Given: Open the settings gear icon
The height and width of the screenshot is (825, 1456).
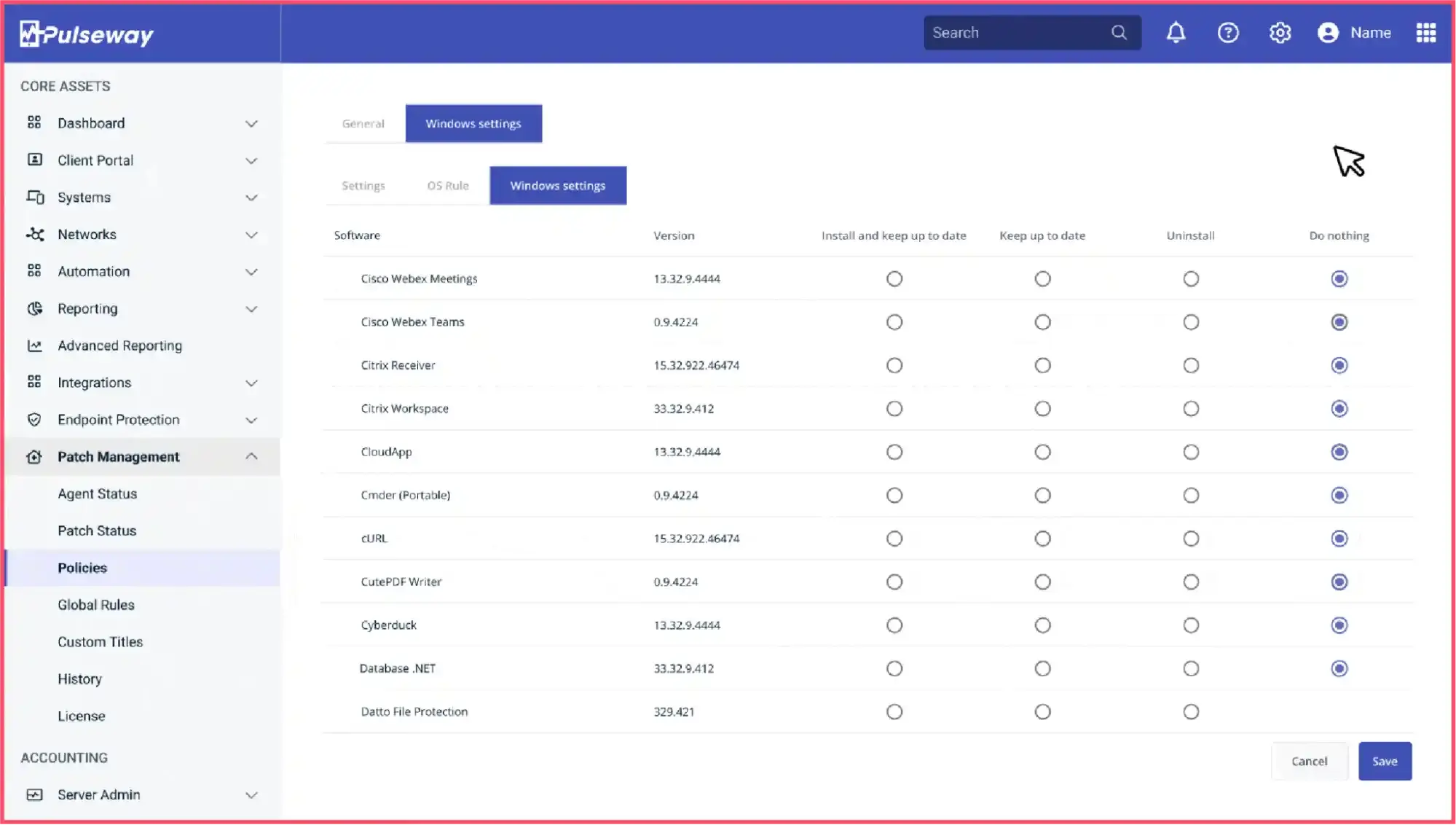Looking at the screenshot, I should coord(1280,32).
